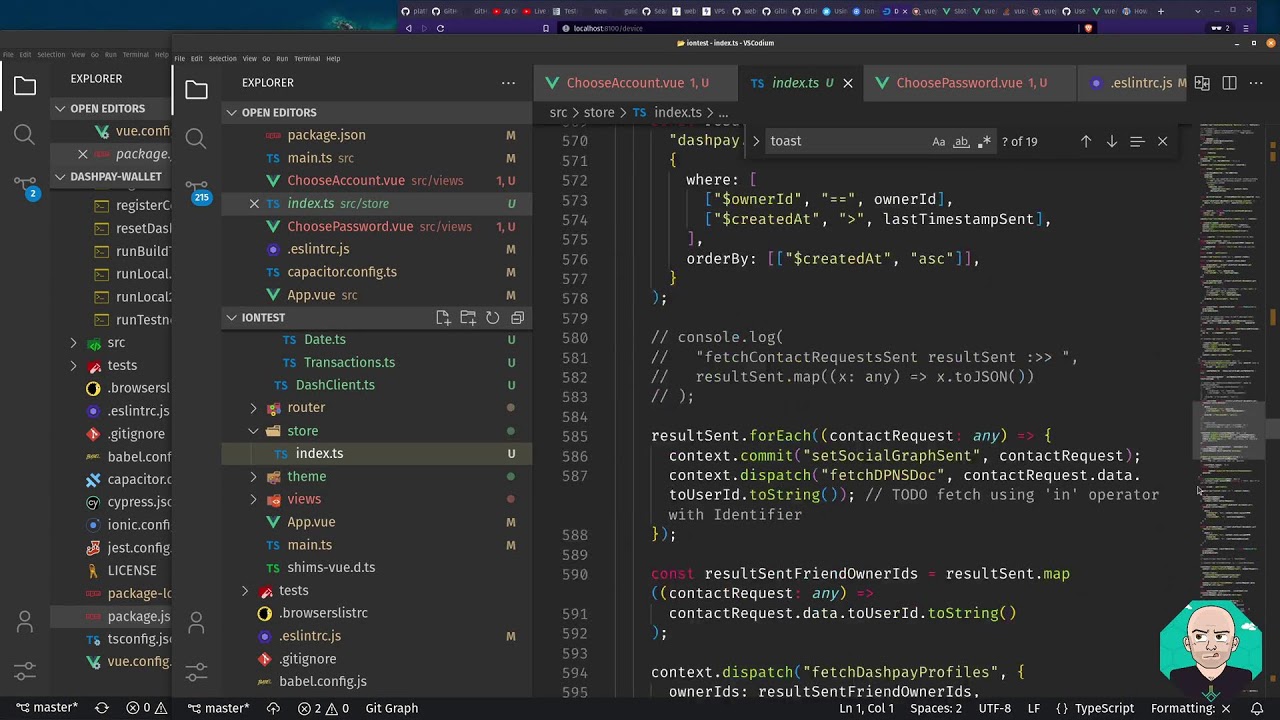Open Git Graph from status bar
The width and height of the screenshot is (1280, 720).
click(x=391, y=708)
